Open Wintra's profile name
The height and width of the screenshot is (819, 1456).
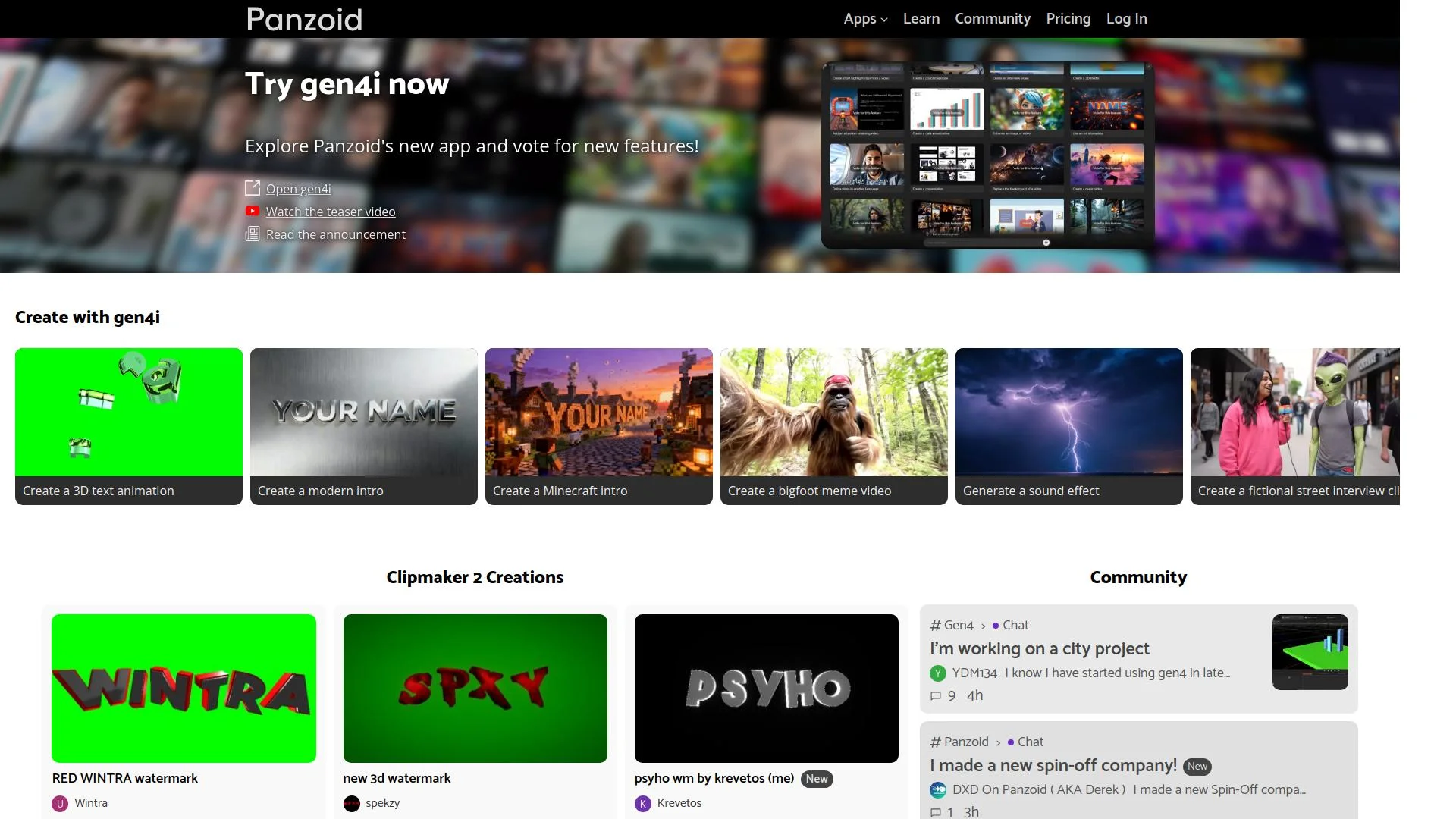(91, 803)
